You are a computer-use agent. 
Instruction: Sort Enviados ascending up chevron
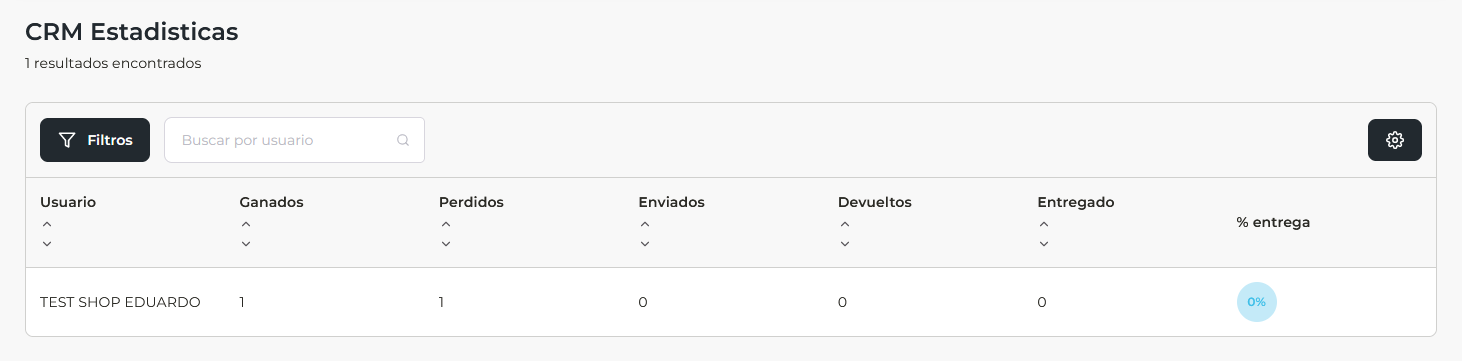point(645,225)
